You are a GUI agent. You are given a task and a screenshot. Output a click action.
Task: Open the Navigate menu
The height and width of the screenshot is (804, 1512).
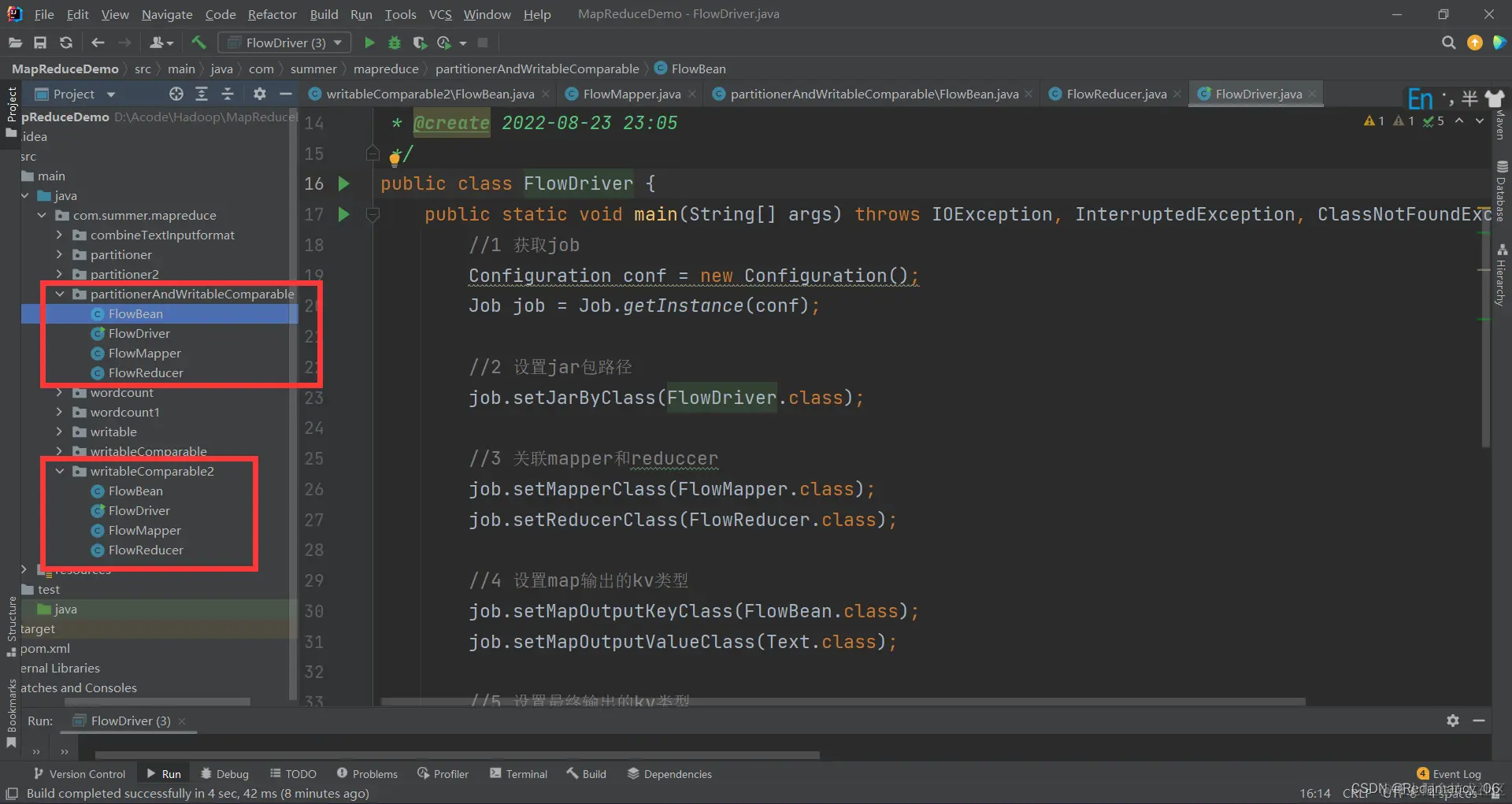(x=167, y=14)
